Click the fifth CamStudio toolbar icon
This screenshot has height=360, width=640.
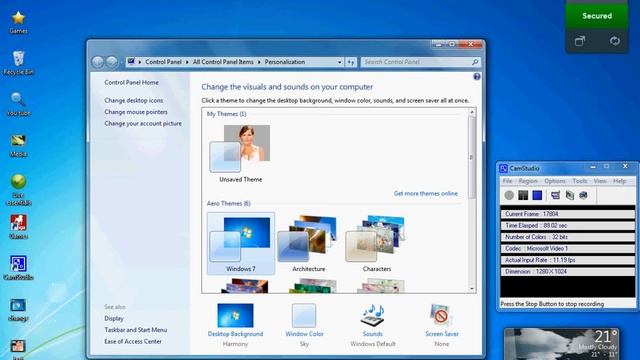570,196
